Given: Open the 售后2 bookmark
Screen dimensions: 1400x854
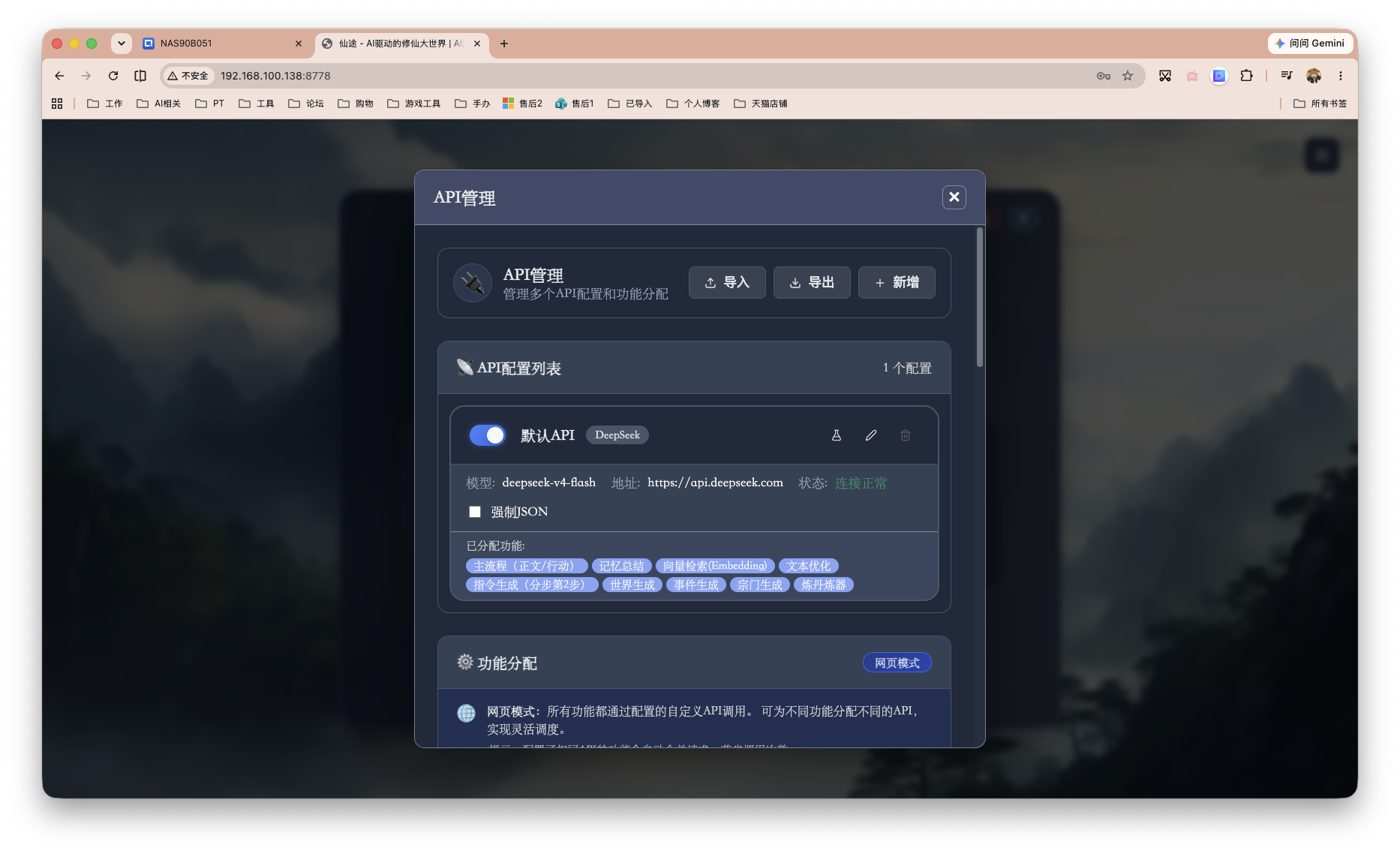Looking at the screenshot, I should tap(522, 104).
